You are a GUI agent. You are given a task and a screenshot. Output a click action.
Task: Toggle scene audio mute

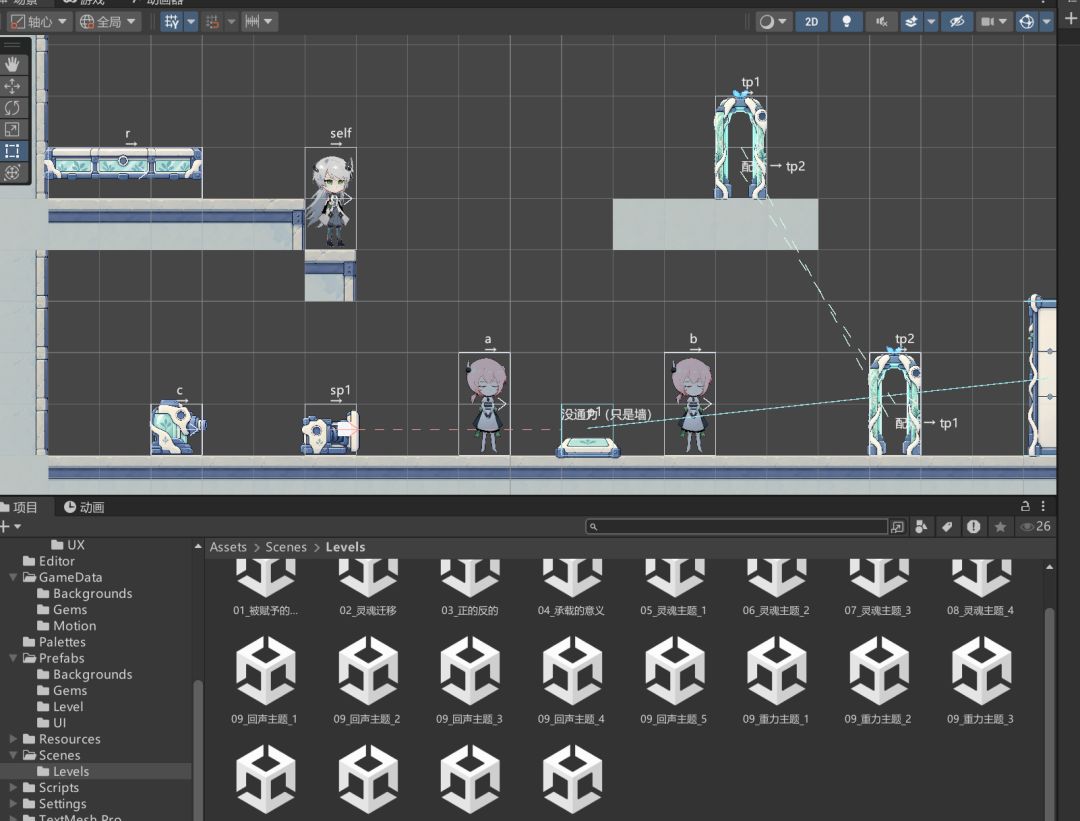882,21
